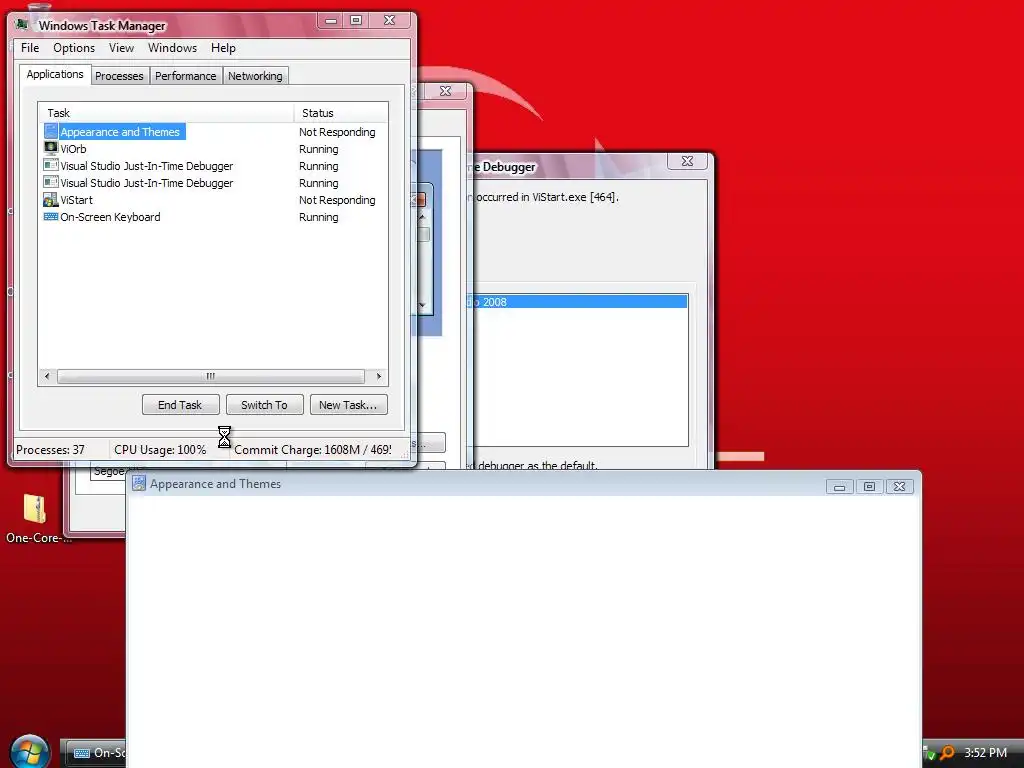The width and height of the screenshot is (1024, 768).
Task: Click the Appearance and Themes window title icon
Action: coord(138,483)
